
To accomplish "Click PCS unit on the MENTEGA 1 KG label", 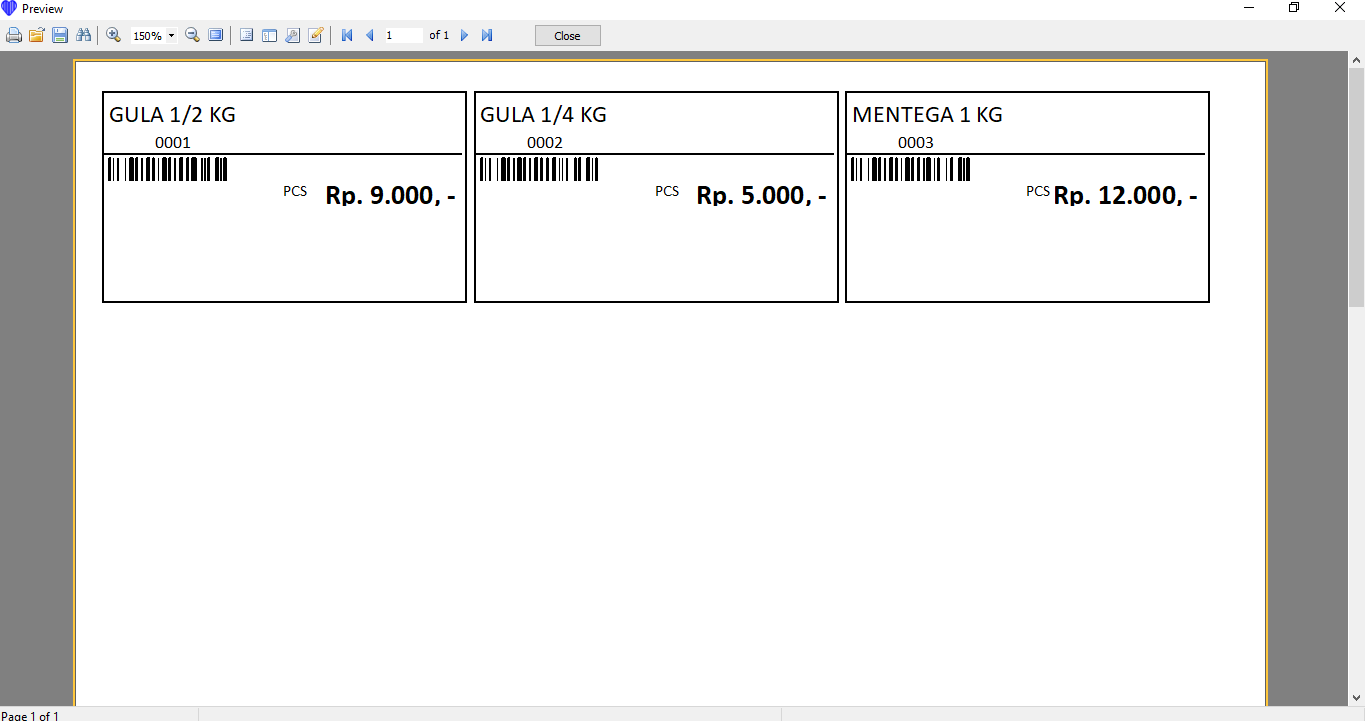I will point(1038,191).
